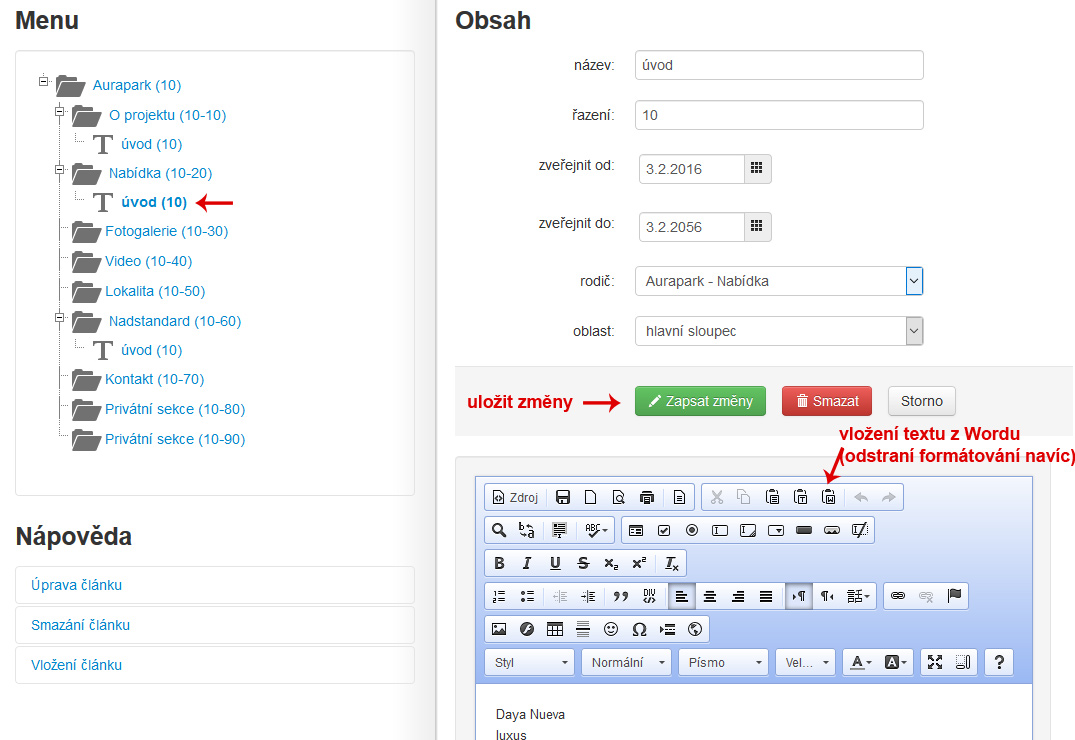Click the Paste from Word icon

[x=829, y=497]
